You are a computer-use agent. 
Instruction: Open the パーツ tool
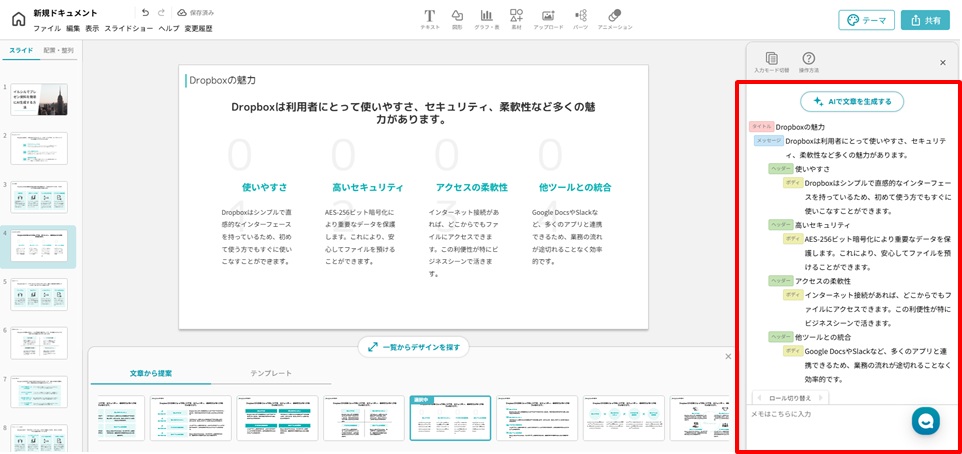pyautogui.click(x=580, y=20)
